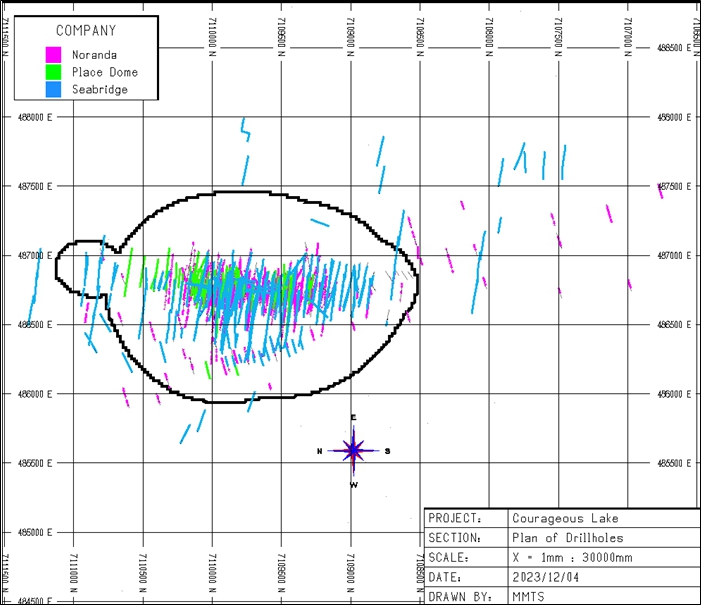Click the compass rose star symbol
Viewport: 701px width, 605px height.
coord(353,451)
